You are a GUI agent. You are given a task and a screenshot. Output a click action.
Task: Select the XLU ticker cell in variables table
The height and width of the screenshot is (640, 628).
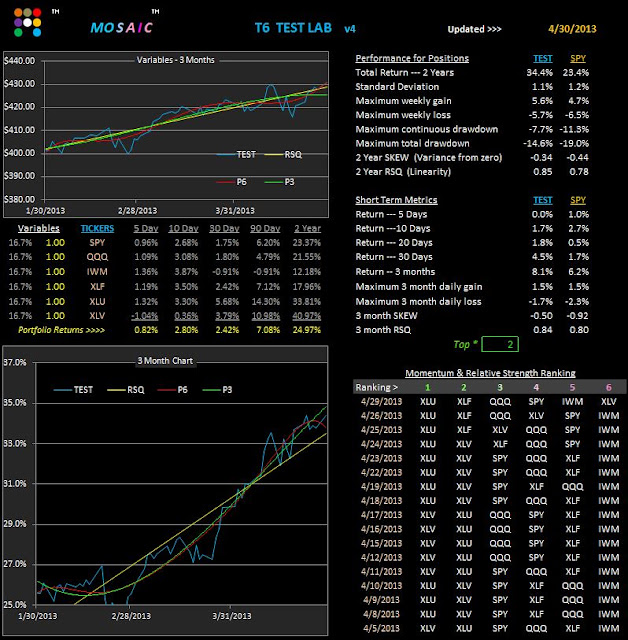tap(97, 302)
